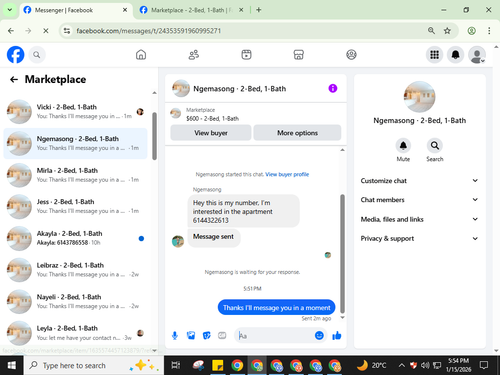Stop loading the page
The image size is (500, 375).
click(x=46, y=31)
